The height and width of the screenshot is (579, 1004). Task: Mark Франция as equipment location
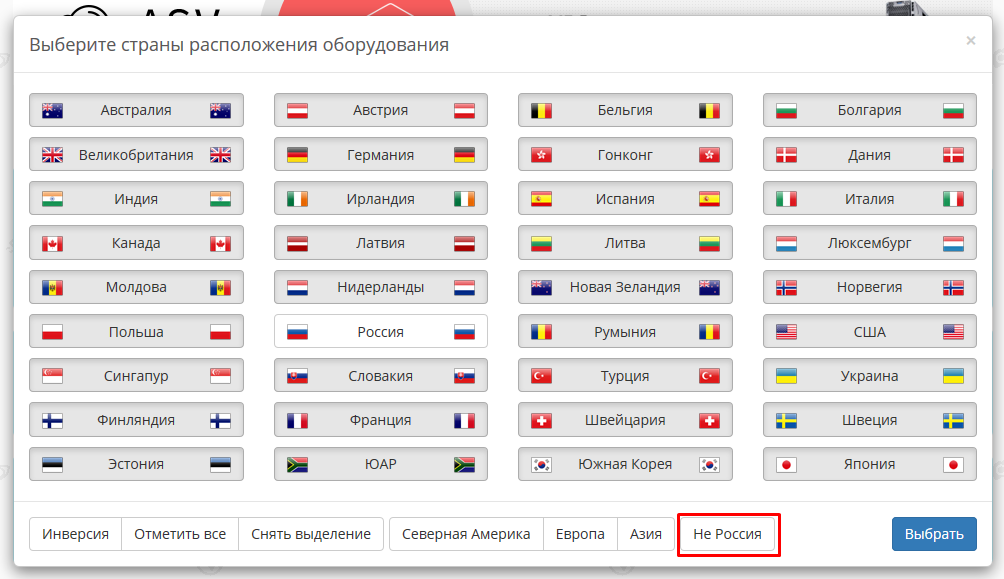(381, 420)
